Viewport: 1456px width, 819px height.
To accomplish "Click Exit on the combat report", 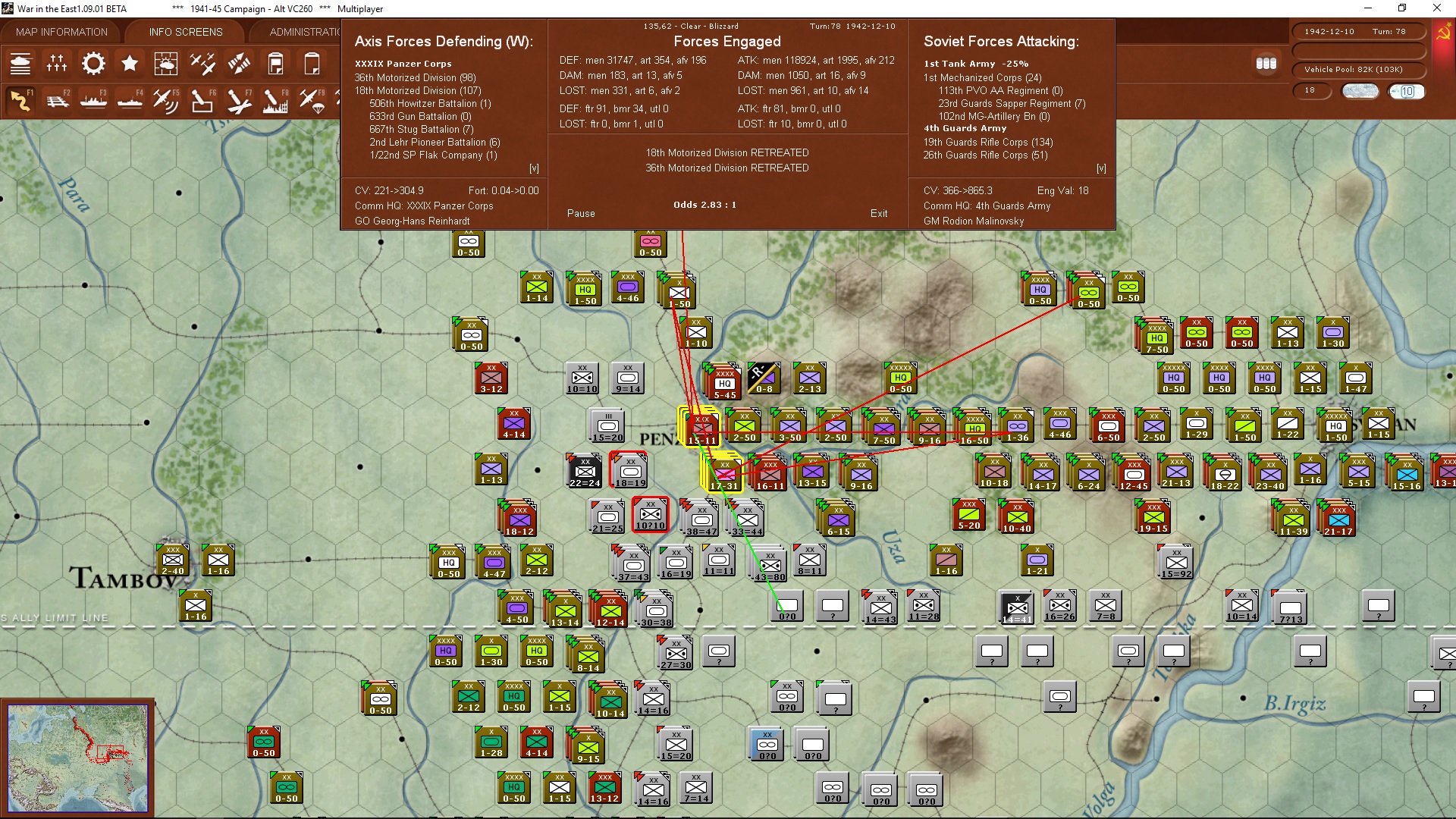I will pos(879,213).
